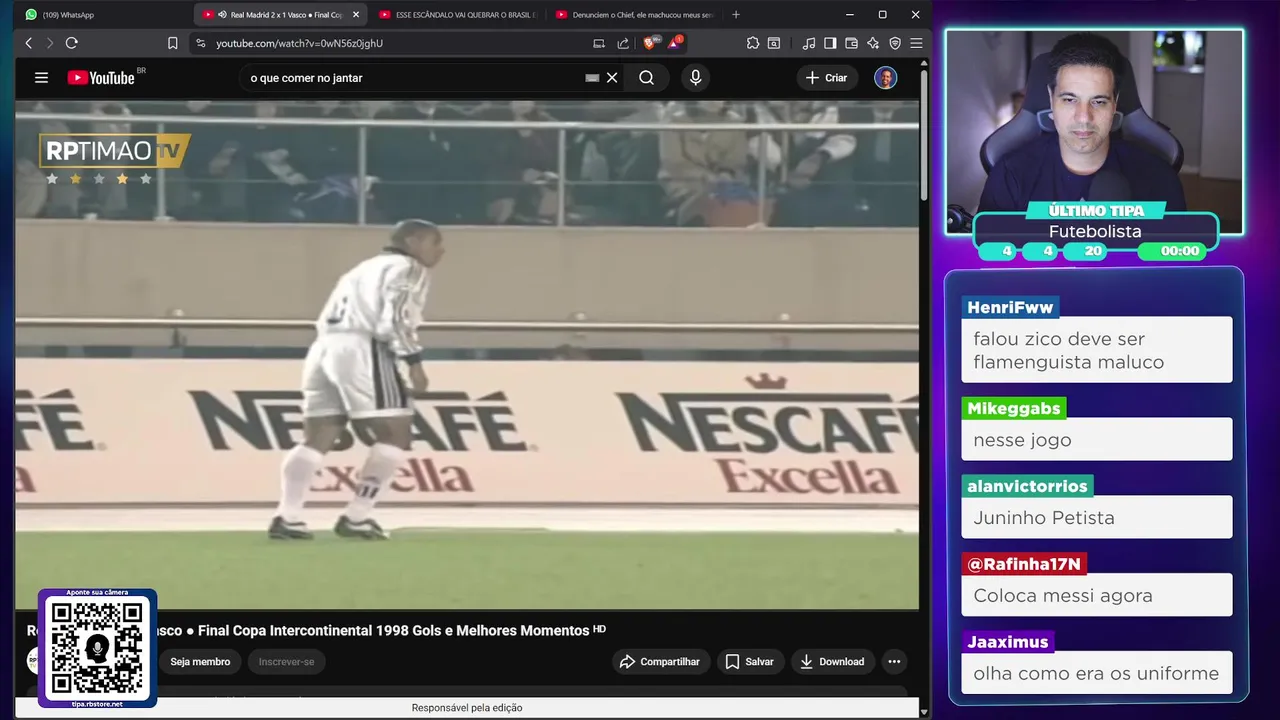Click the QR code image
The image size is (1280, 720).
click(x=97, y=648)
